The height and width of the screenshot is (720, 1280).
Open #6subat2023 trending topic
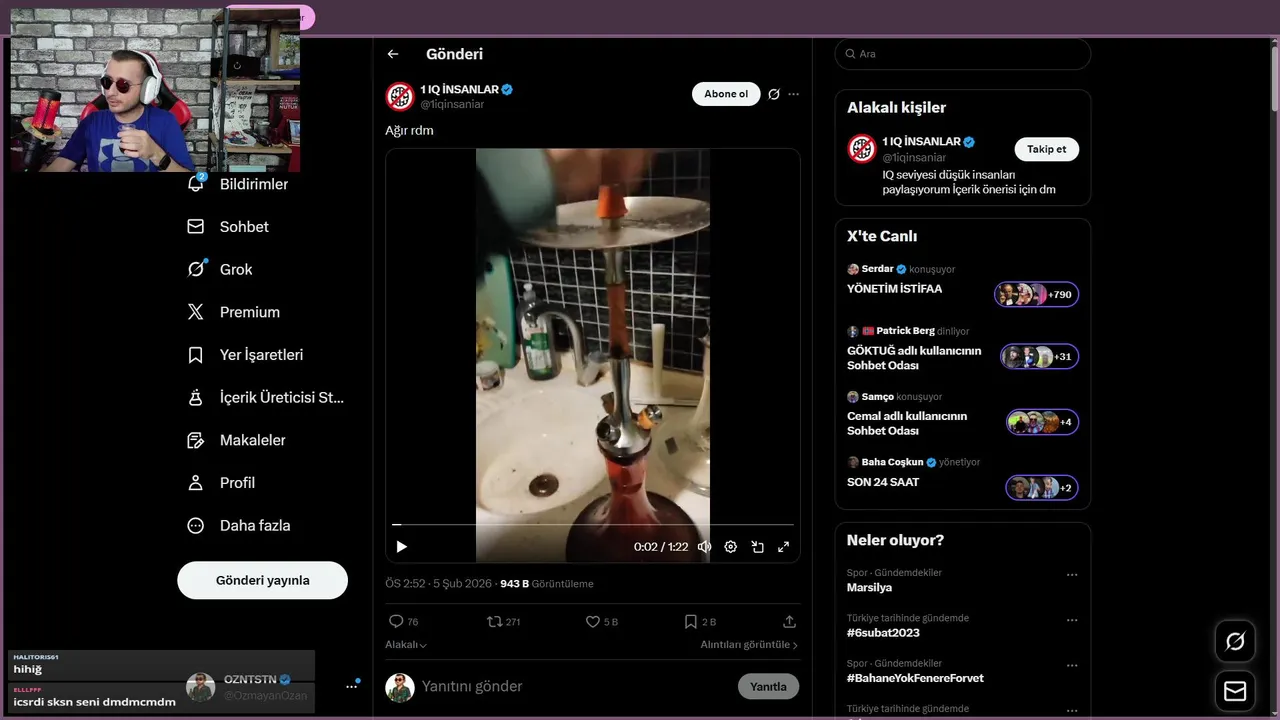pyautogui.click(x=883, y=633)
